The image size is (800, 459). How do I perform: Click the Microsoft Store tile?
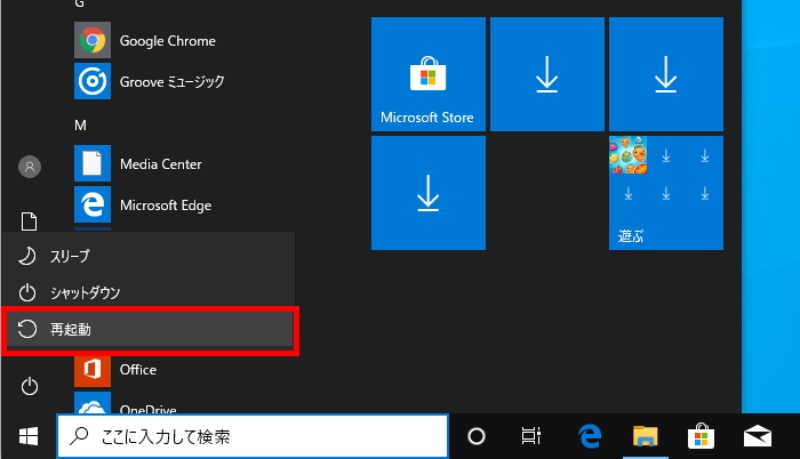click(x=427, y=74)
